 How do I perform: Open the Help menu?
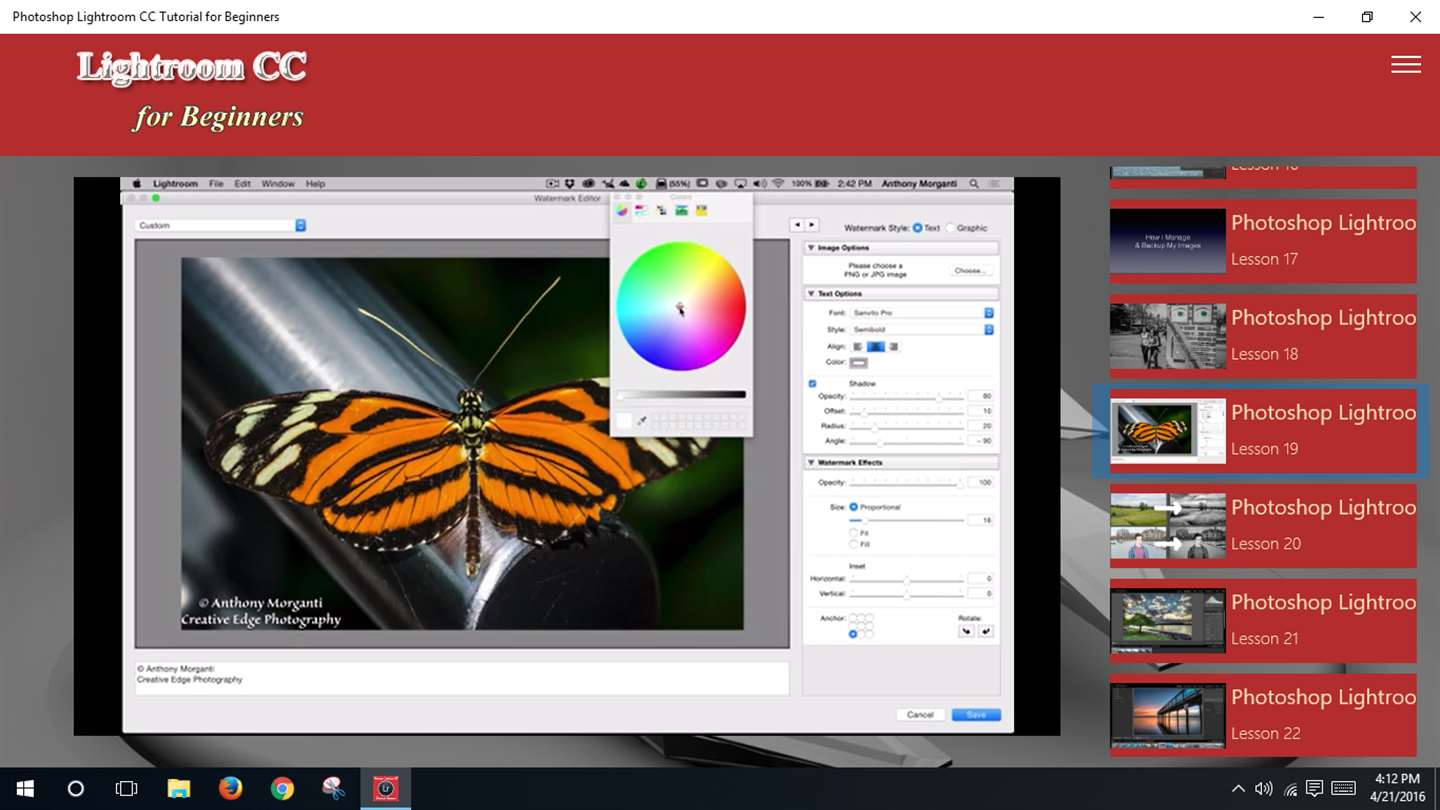[x=315, y=184]
